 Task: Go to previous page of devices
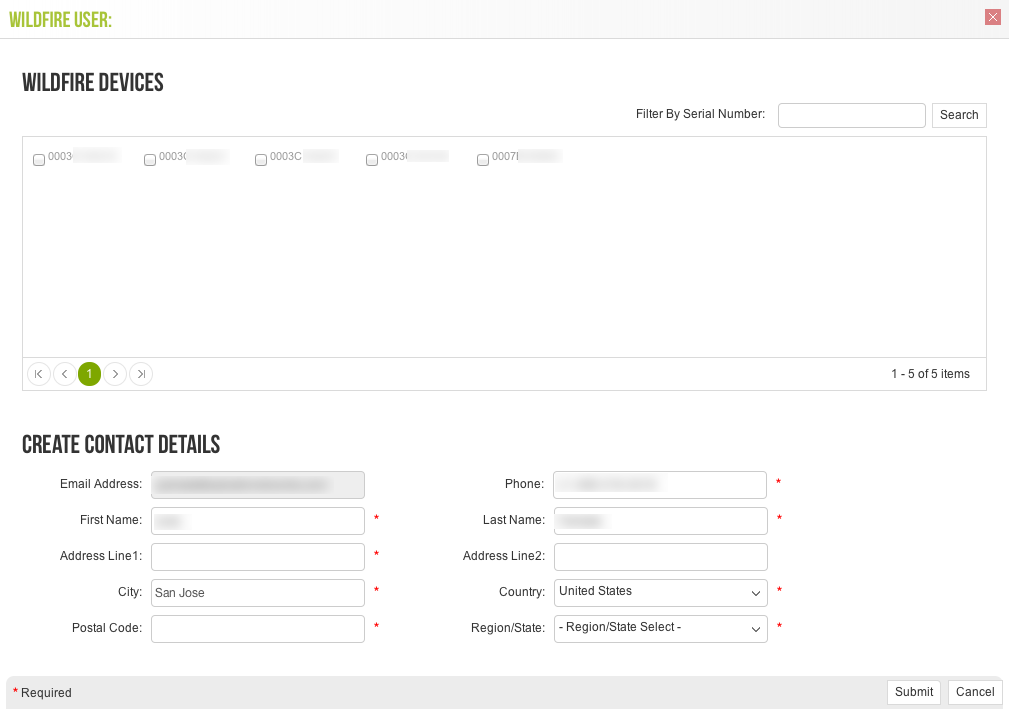64,374
